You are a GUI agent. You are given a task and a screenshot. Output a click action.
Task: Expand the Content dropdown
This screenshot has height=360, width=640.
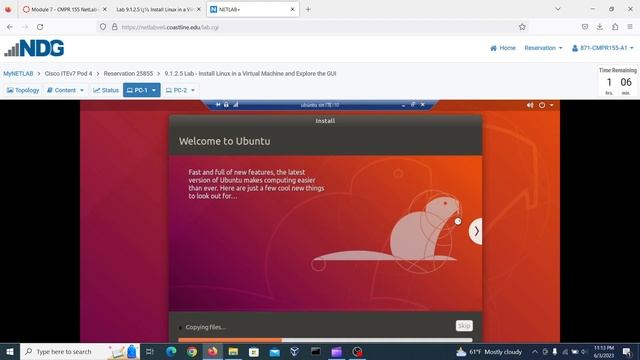coord(65,90)
